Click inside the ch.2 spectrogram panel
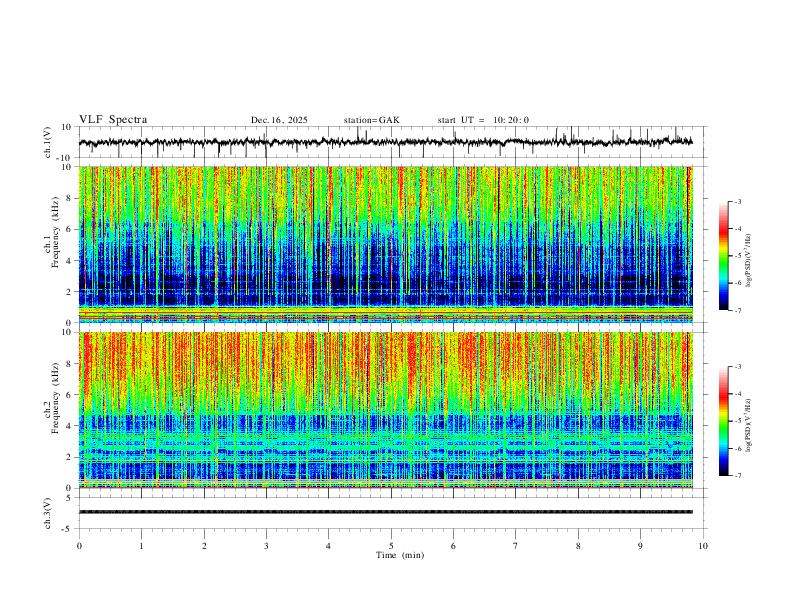This screenshot has width=792, height=612. pos(386,410)
